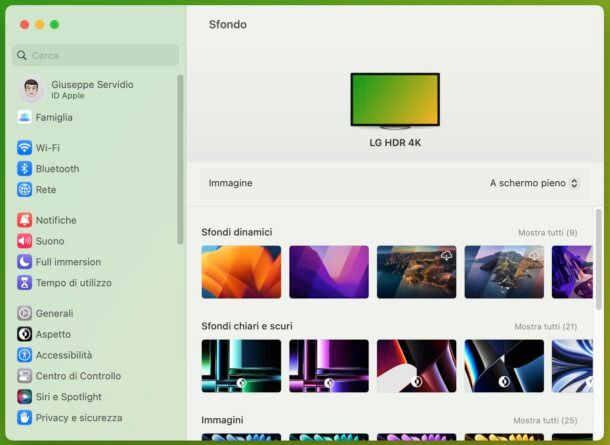Show all 9 Sfondi dinamici

pos(548,233)
